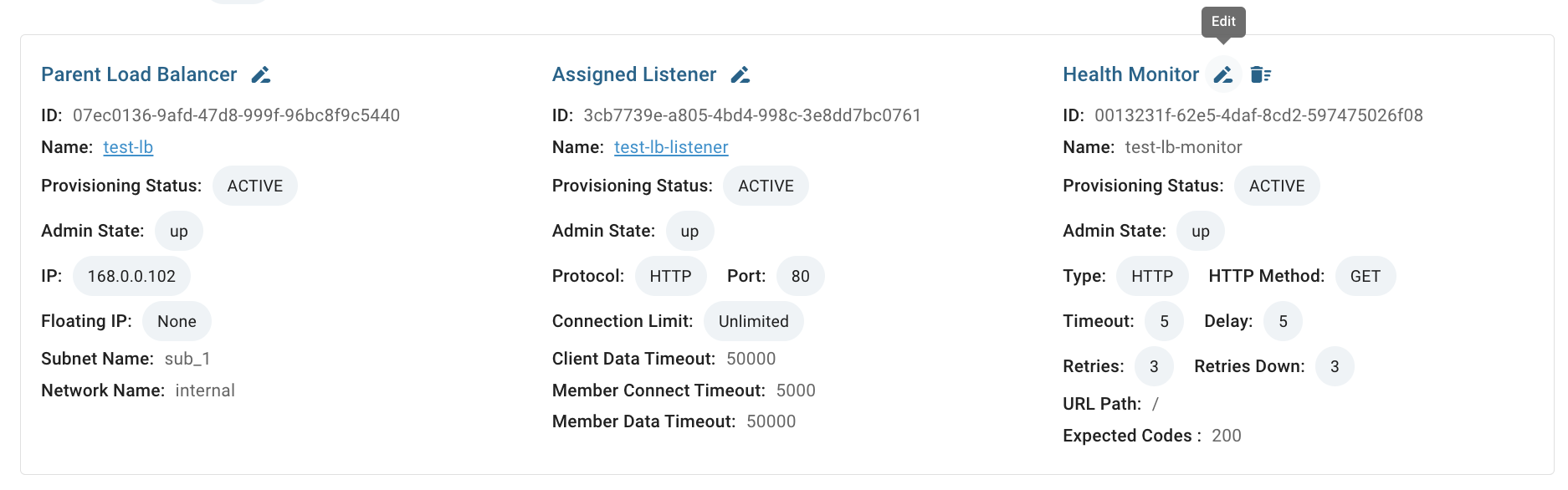Click the Floating IP None chip
1568x490 pixels.
coord(177,321)
